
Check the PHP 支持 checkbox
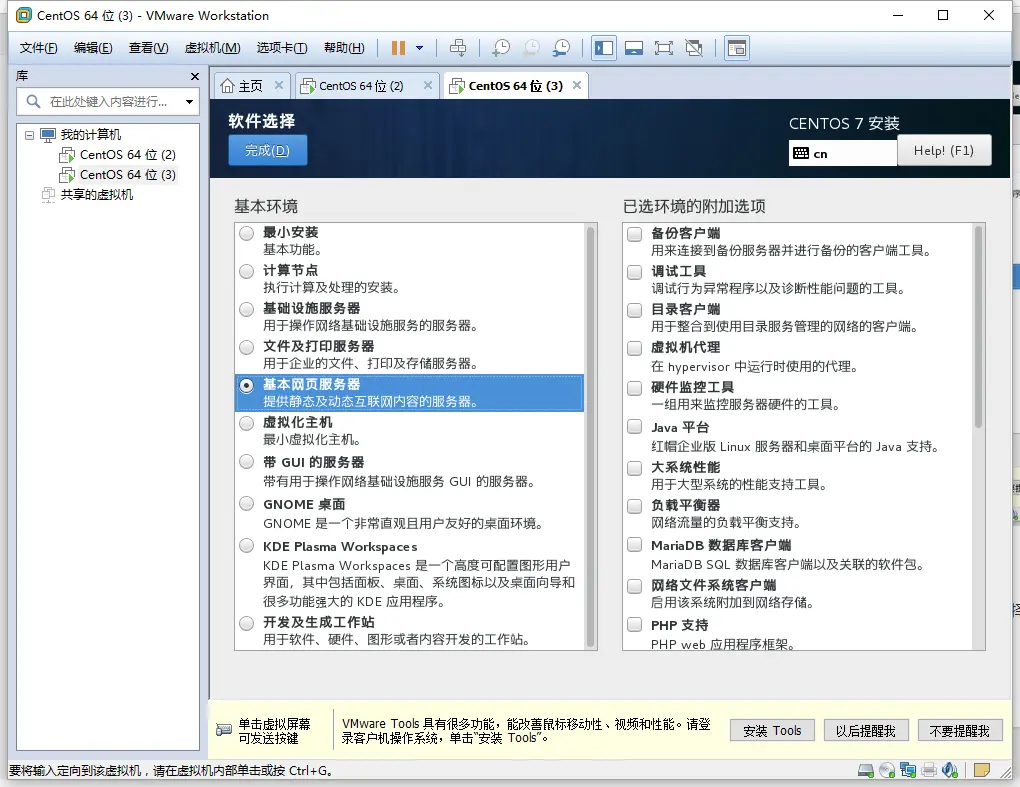coord(634,625)
